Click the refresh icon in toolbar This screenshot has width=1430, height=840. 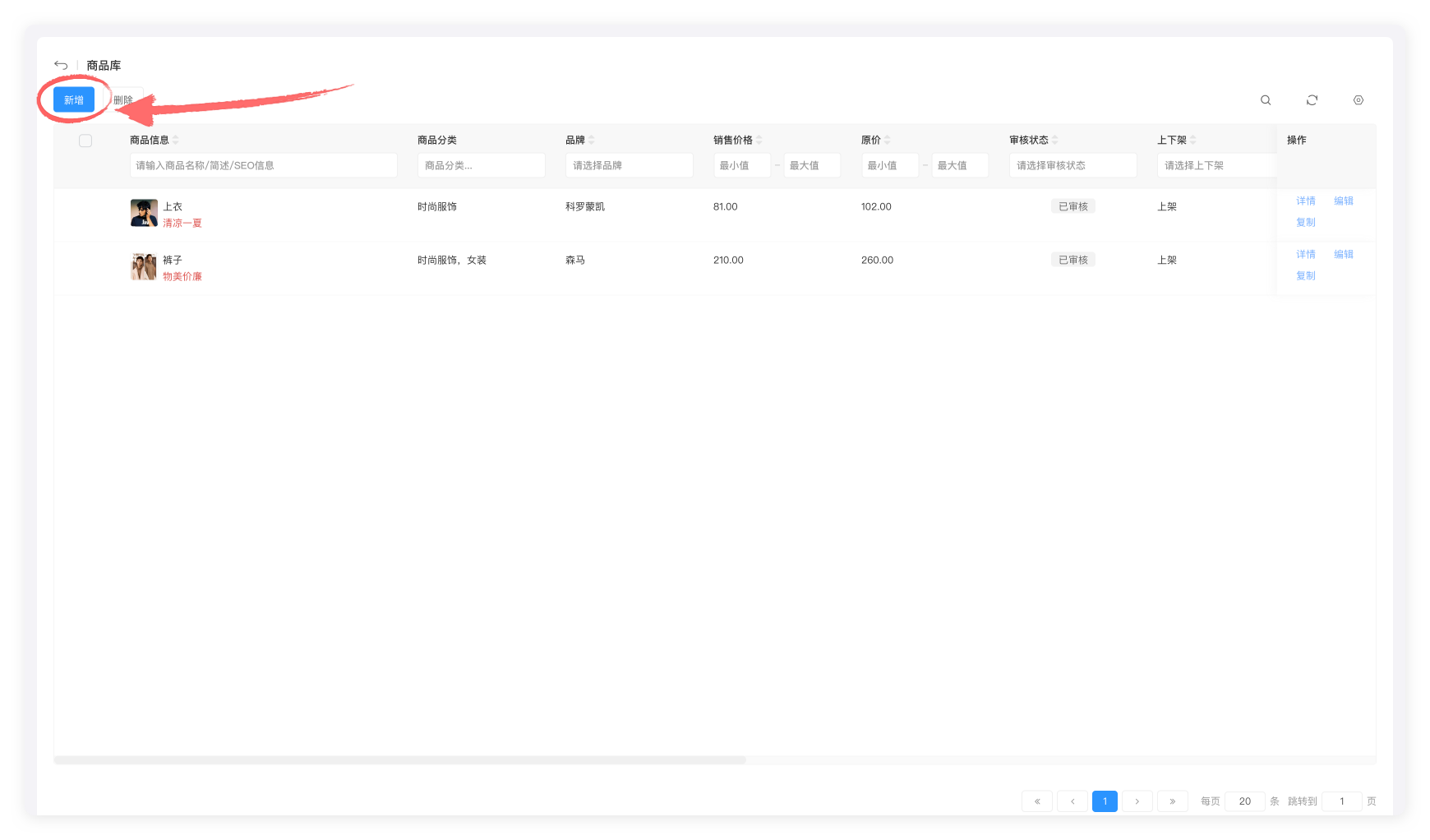pos(1312,100)
